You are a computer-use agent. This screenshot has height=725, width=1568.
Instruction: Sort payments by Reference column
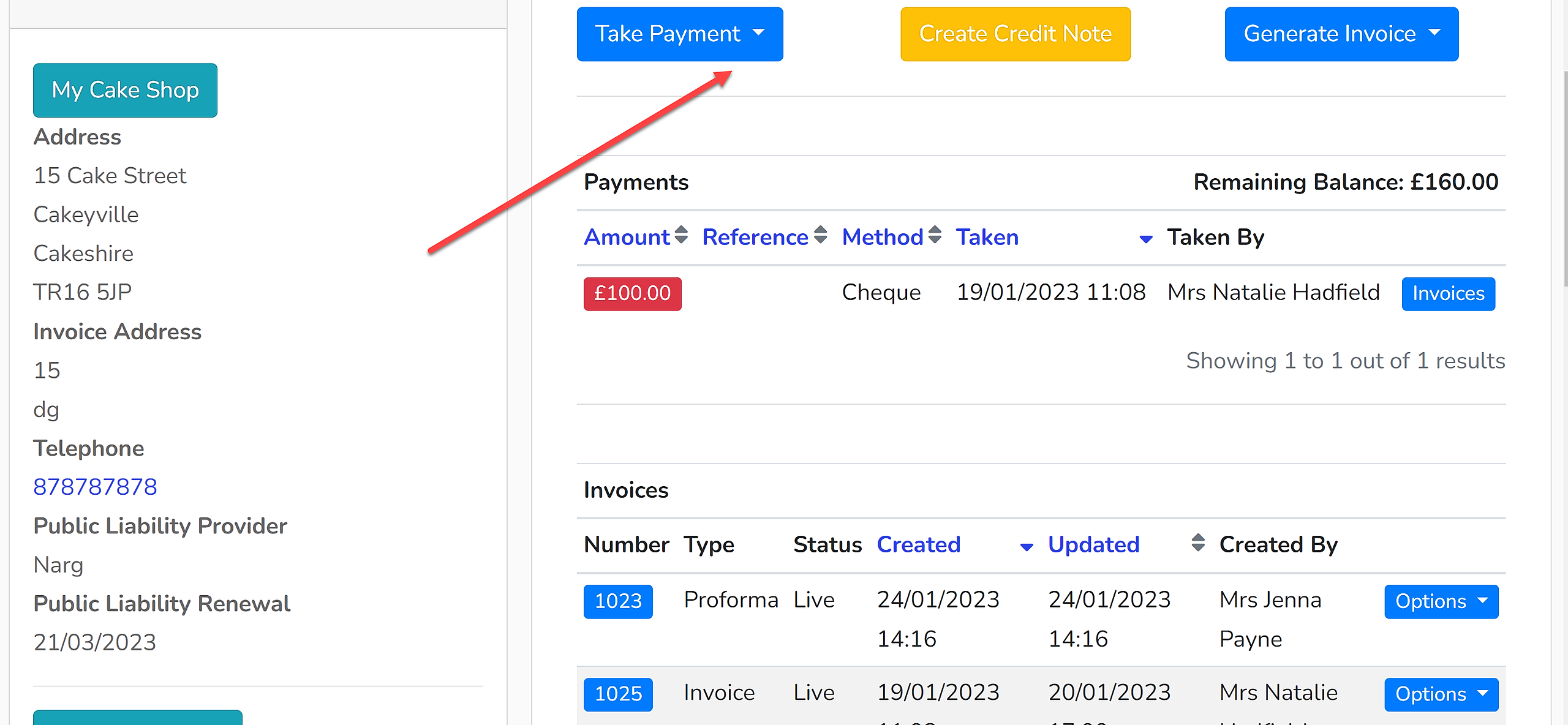764,237
